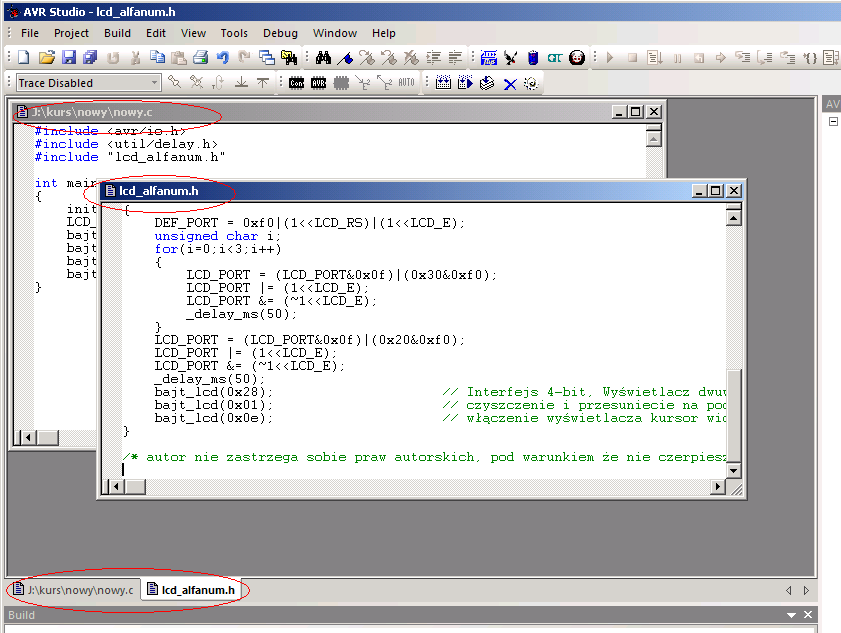Click the New File toolbar icon
Image resolution: width=841 pixels, height=633 pixels.
[x=24, y=58]
